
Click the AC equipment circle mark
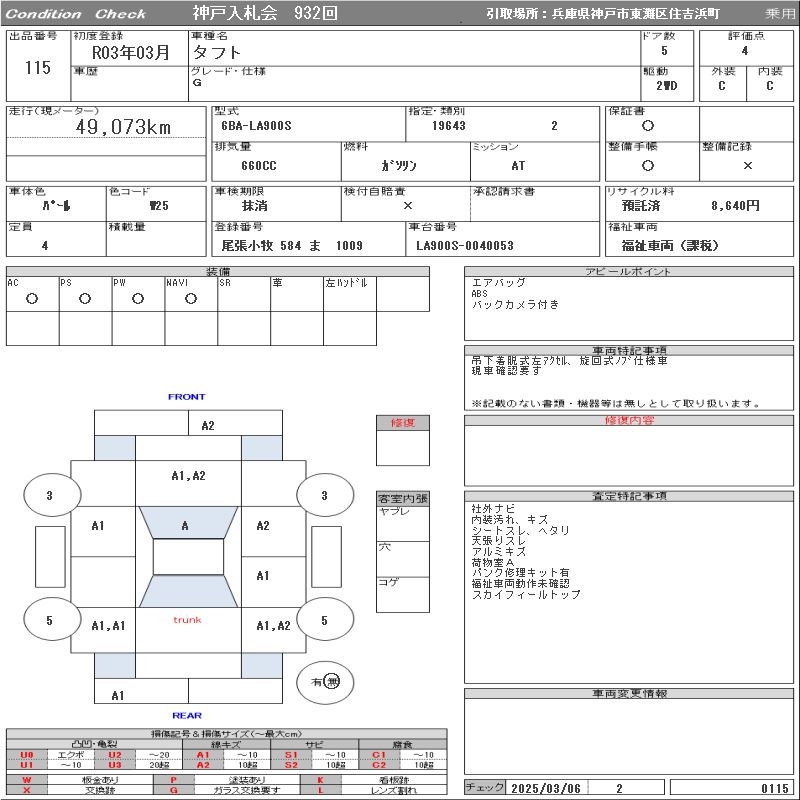click(32, 299)
